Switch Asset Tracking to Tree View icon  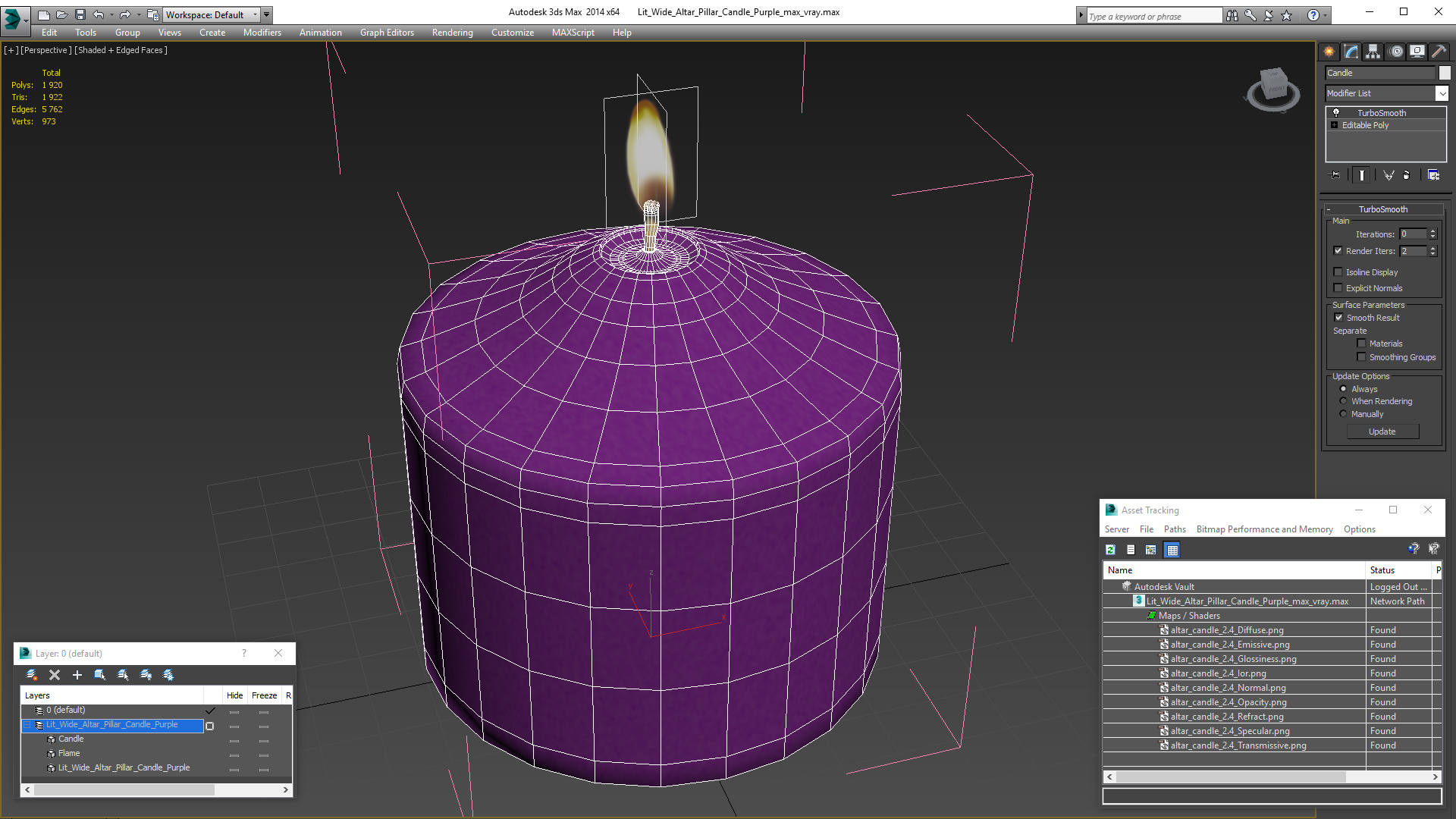click(x=1151, y=550)
